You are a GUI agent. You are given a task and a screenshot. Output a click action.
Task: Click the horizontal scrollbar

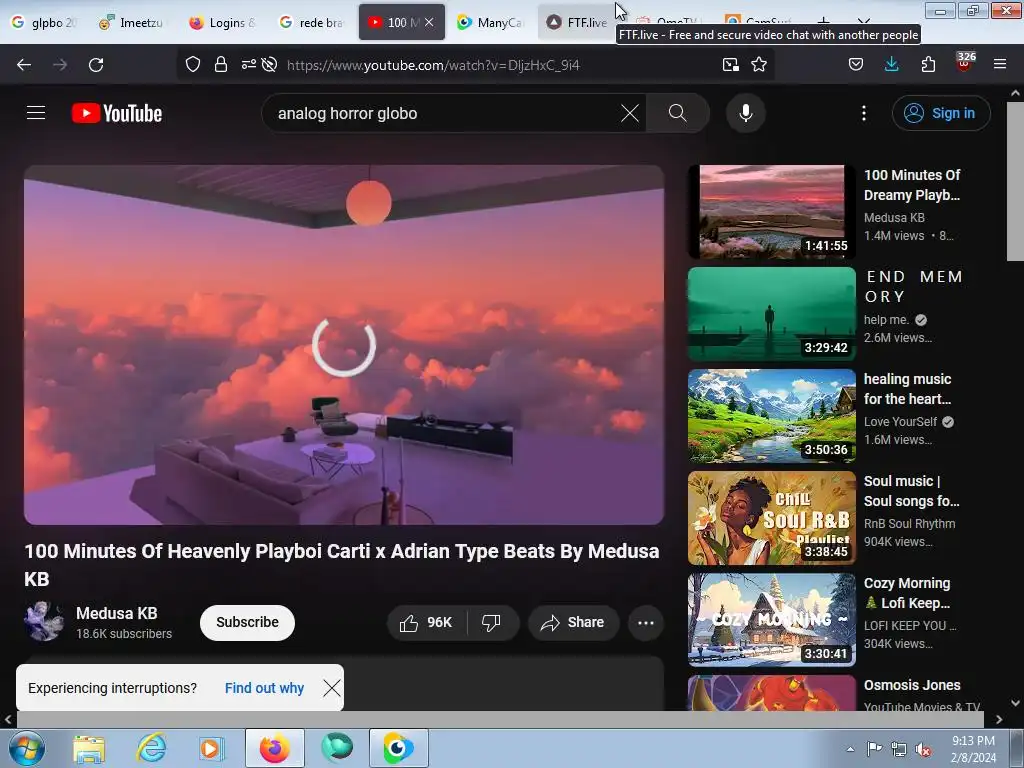point(500,719)
